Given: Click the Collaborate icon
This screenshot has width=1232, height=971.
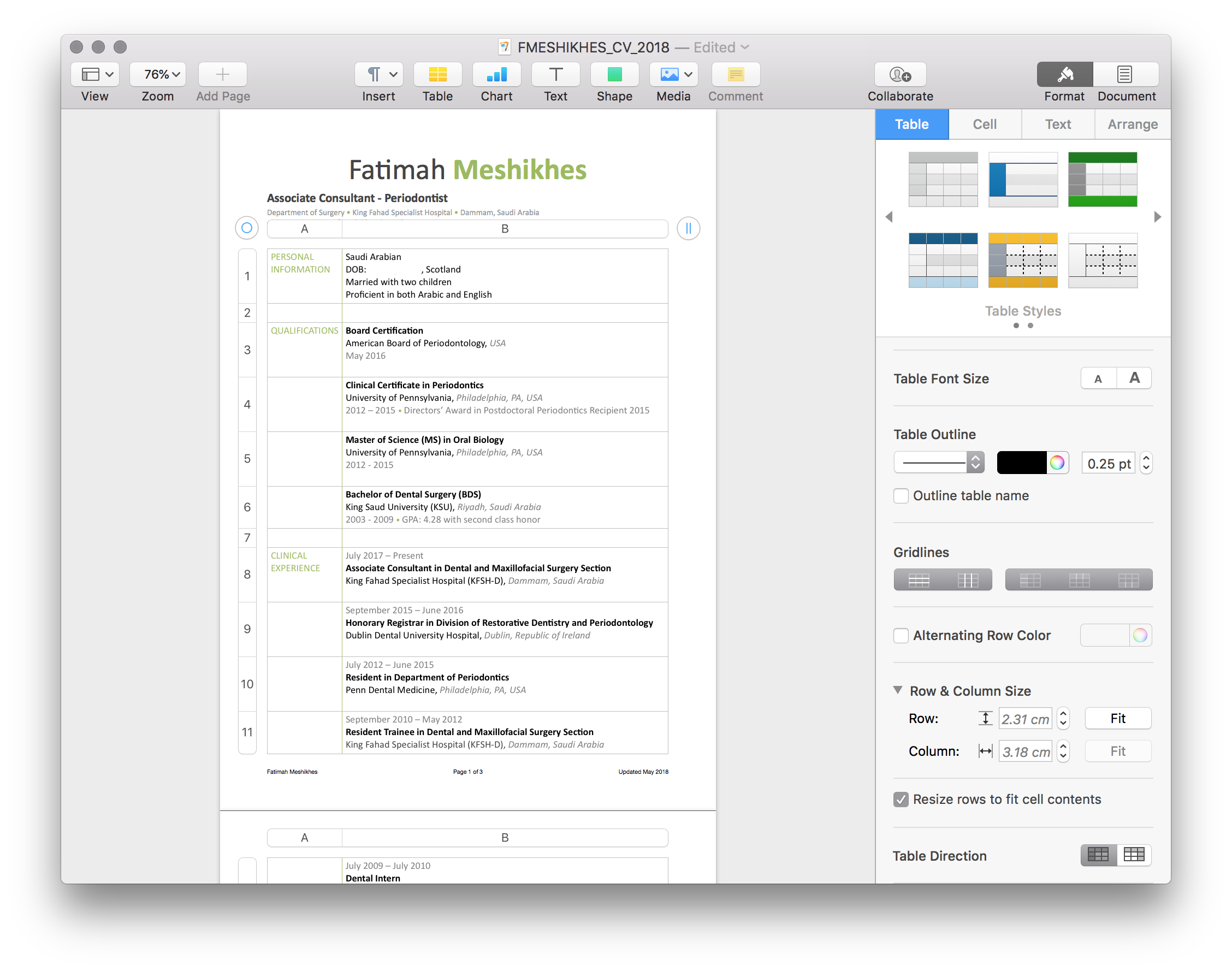Looking at the screenshot, I should (900, 74).
